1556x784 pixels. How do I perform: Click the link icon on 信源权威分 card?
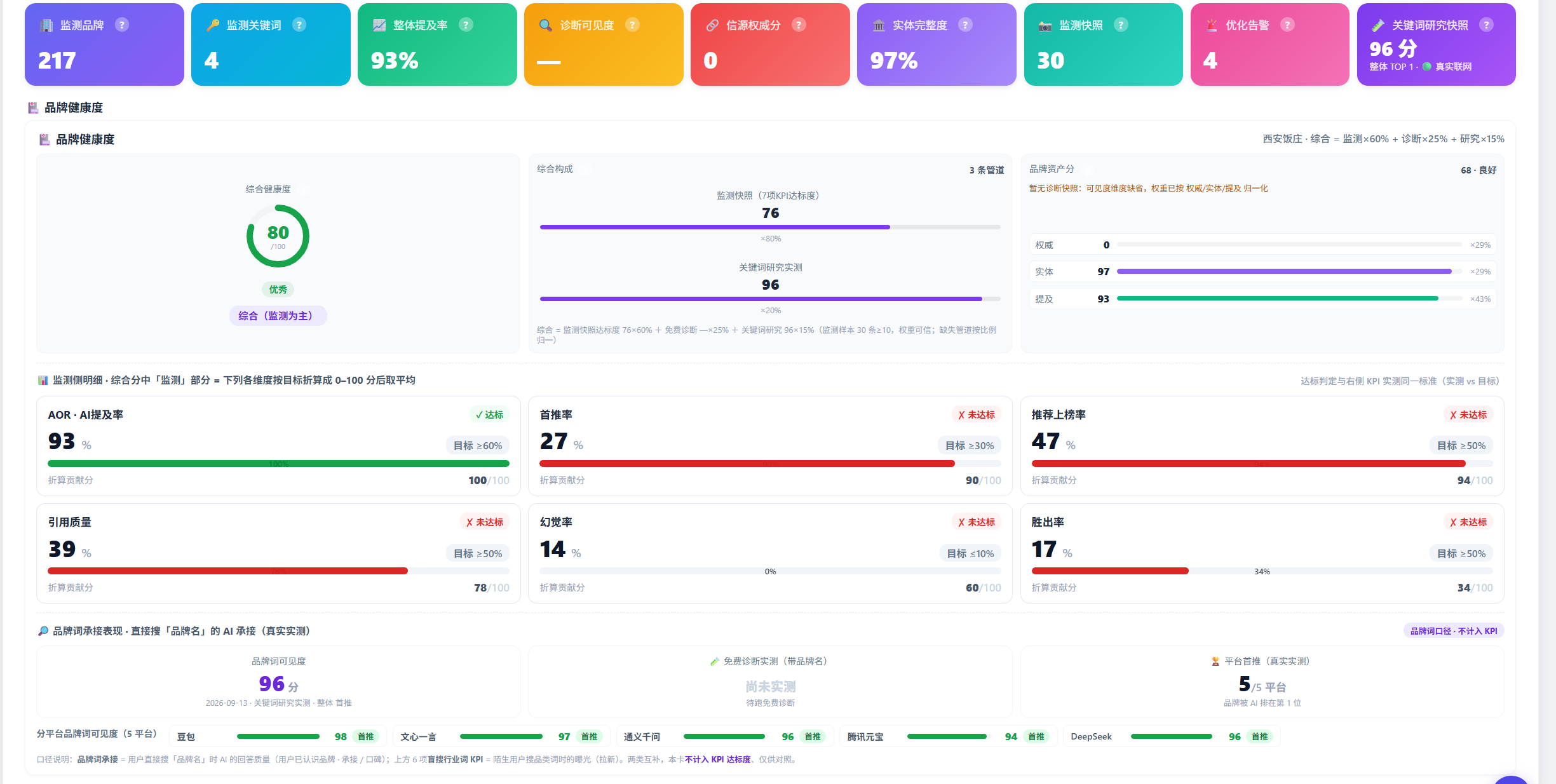pos(712,25)
